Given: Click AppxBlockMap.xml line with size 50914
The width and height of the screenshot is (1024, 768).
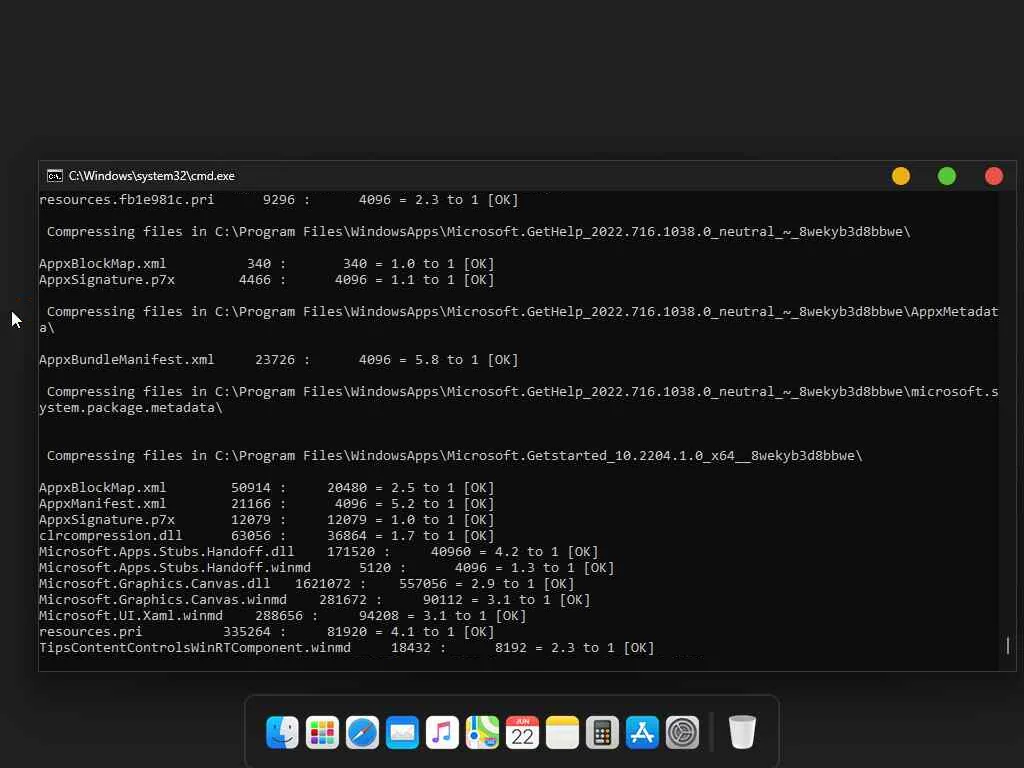Looking at the screenshot, I should pyautogui.click(x=267, y=488).
